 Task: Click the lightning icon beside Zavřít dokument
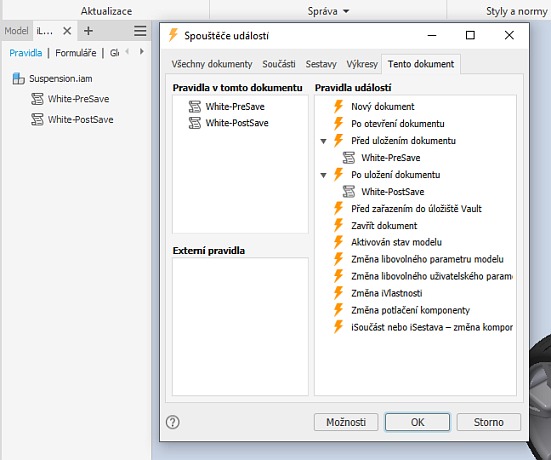click(x=338, y=225)
